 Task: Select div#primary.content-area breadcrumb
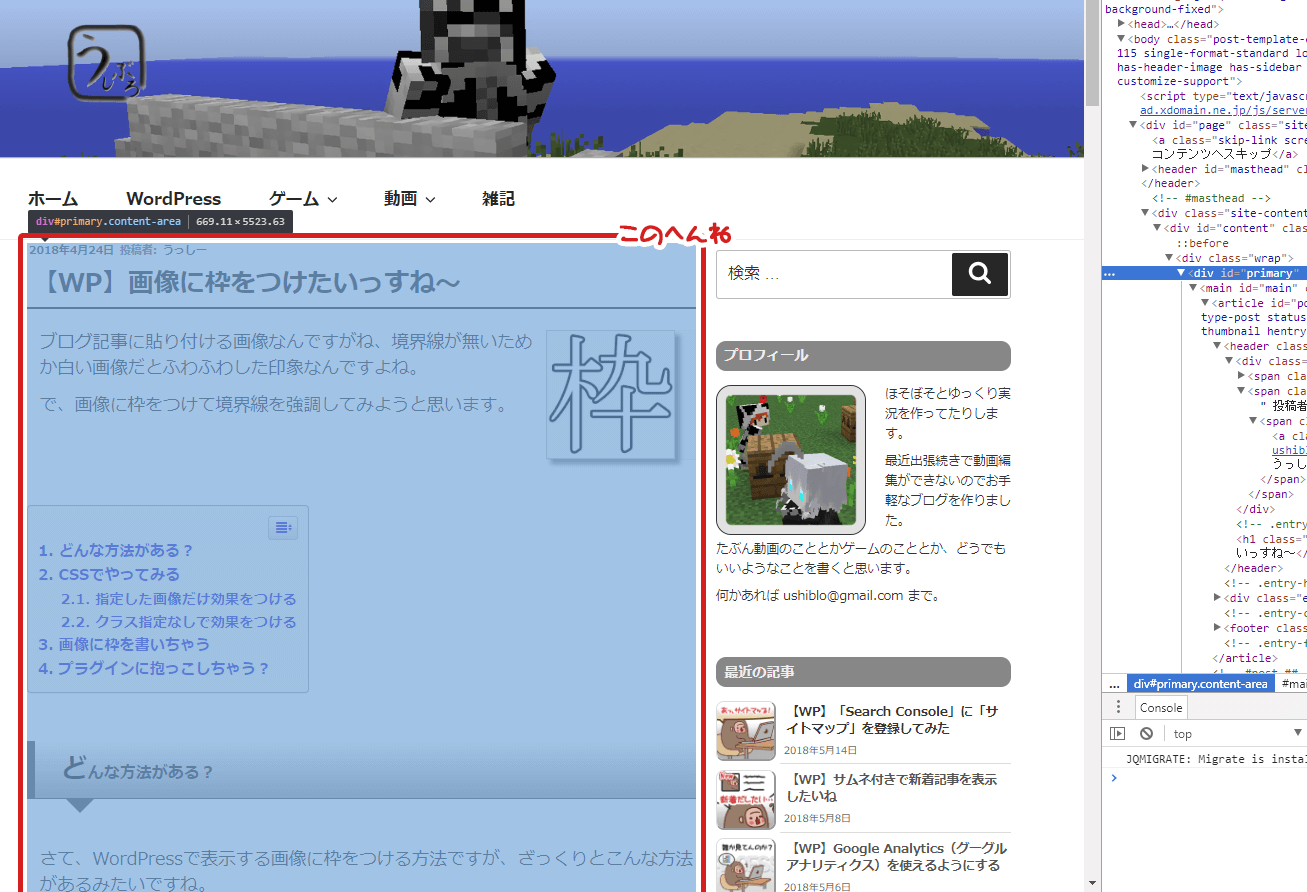1199,684
